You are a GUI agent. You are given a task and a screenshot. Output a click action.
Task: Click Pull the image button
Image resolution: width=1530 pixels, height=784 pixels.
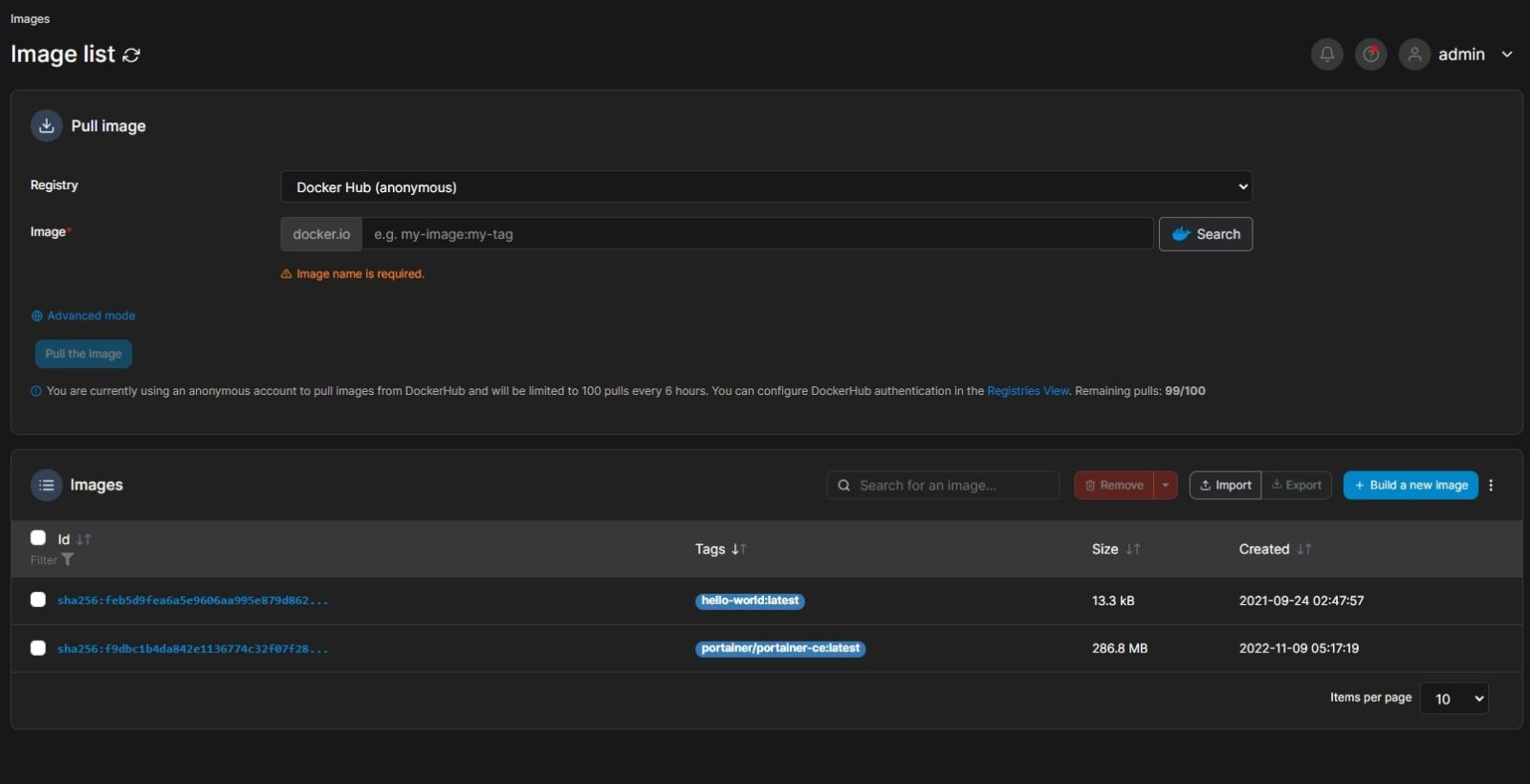click(x=83, y=354)
